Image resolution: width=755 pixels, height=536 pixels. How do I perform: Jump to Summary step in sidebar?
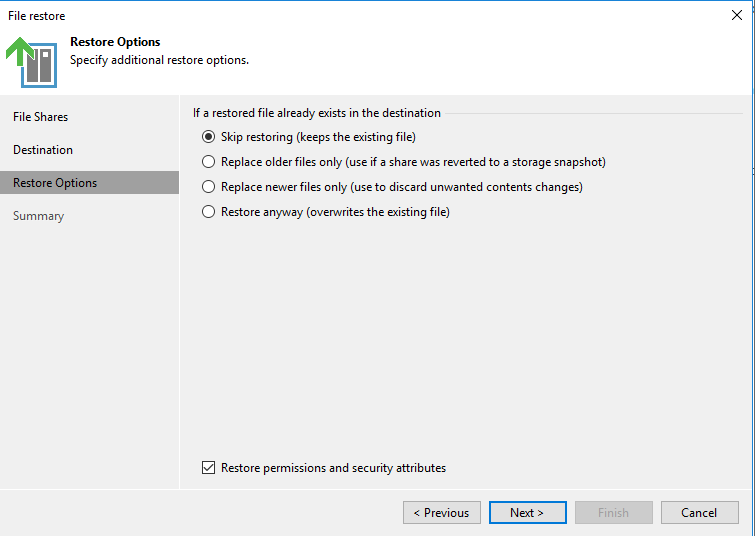tap(38, 216)
